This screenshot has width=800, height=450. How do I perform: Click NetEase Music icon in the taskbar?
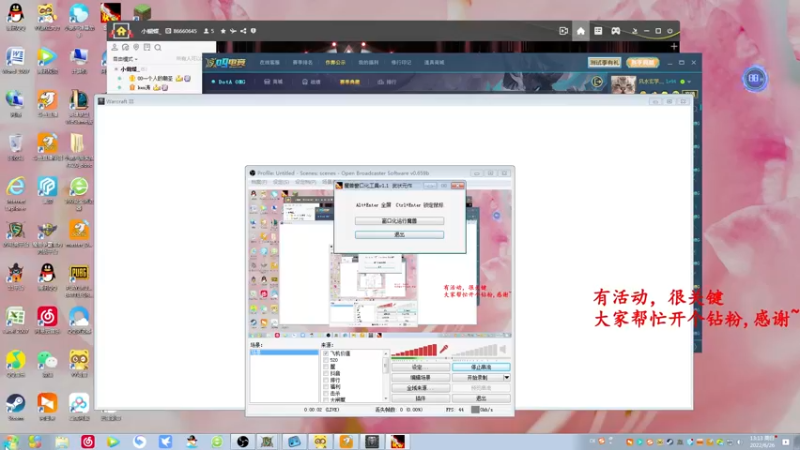pyautogui.click(x=88, y=442)
